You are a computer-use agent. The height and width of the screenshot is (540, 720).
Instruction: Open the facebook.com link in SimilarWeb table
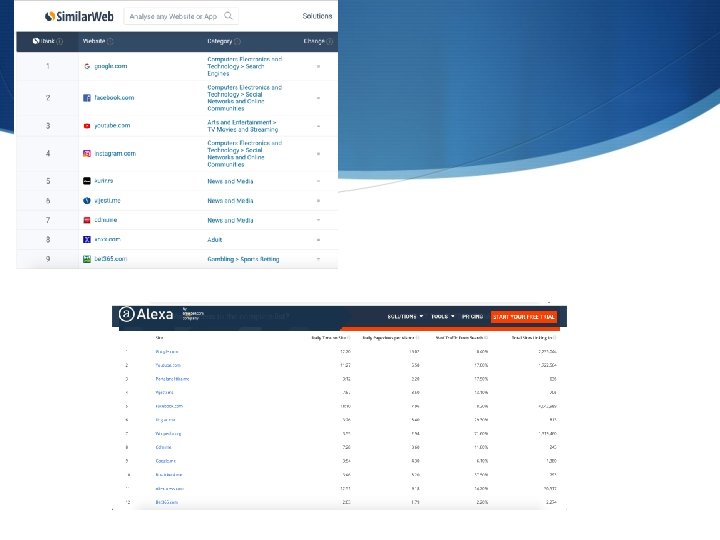[x=114, y=98]
